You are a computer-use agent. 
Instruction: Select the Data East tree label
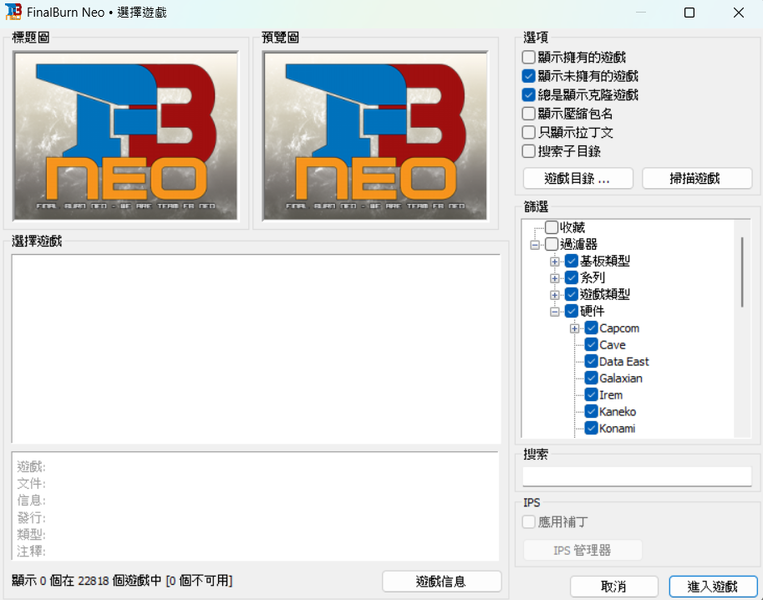624,362
